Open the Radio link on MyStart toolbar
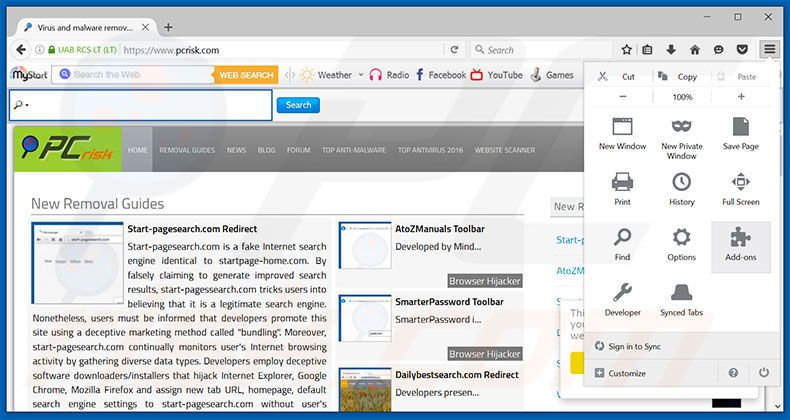The width and height of the screenshot is (790, 420). coord(389,75)
